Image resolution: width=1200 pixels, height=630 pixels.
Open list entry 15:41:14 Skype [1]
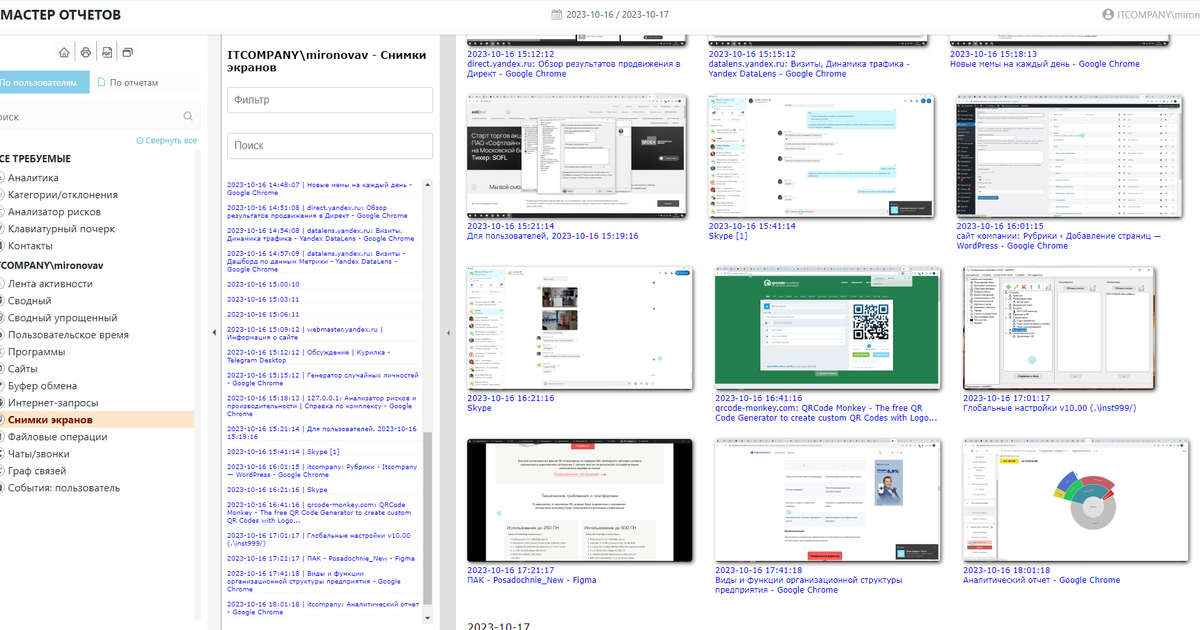pos(283,452)
